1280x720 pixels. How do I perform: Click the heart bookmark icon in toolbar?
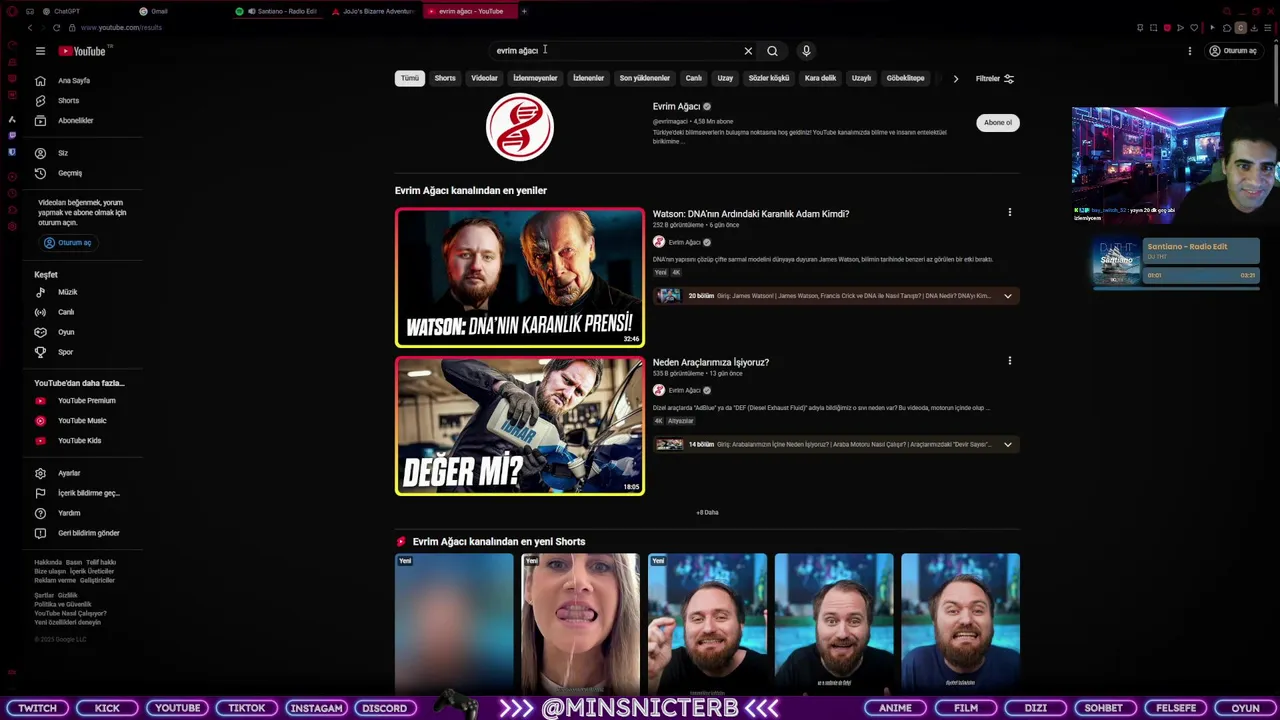click(x=1193, y=28)
